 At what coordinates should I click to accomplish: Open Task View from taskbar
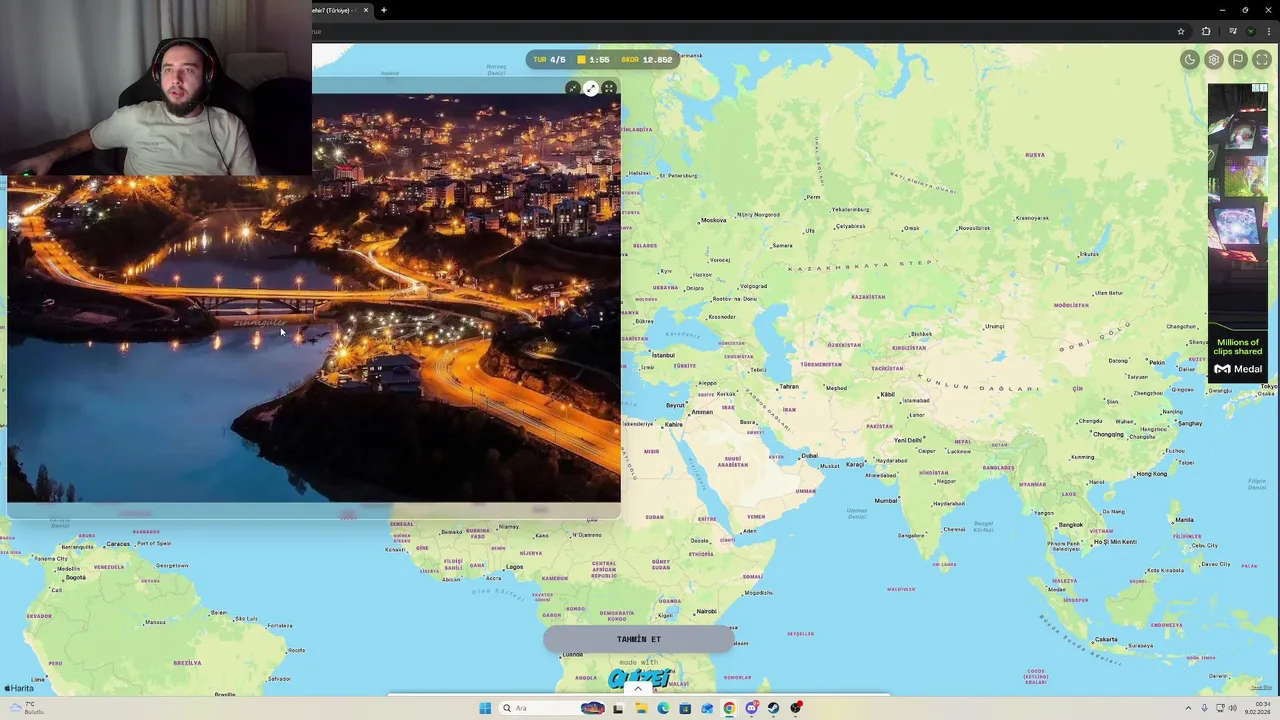tap(618, 708)
